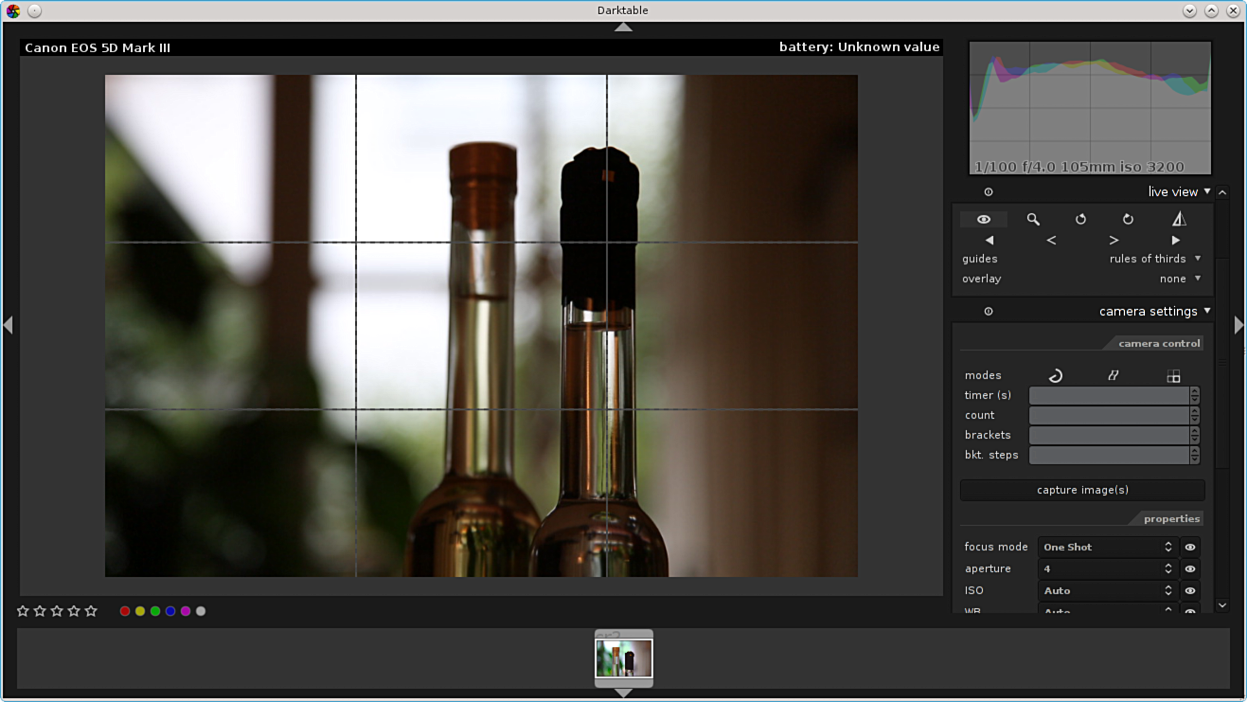Toggle on-screen display of ISO value
1248x702 pixels.
click(1190, 591)
